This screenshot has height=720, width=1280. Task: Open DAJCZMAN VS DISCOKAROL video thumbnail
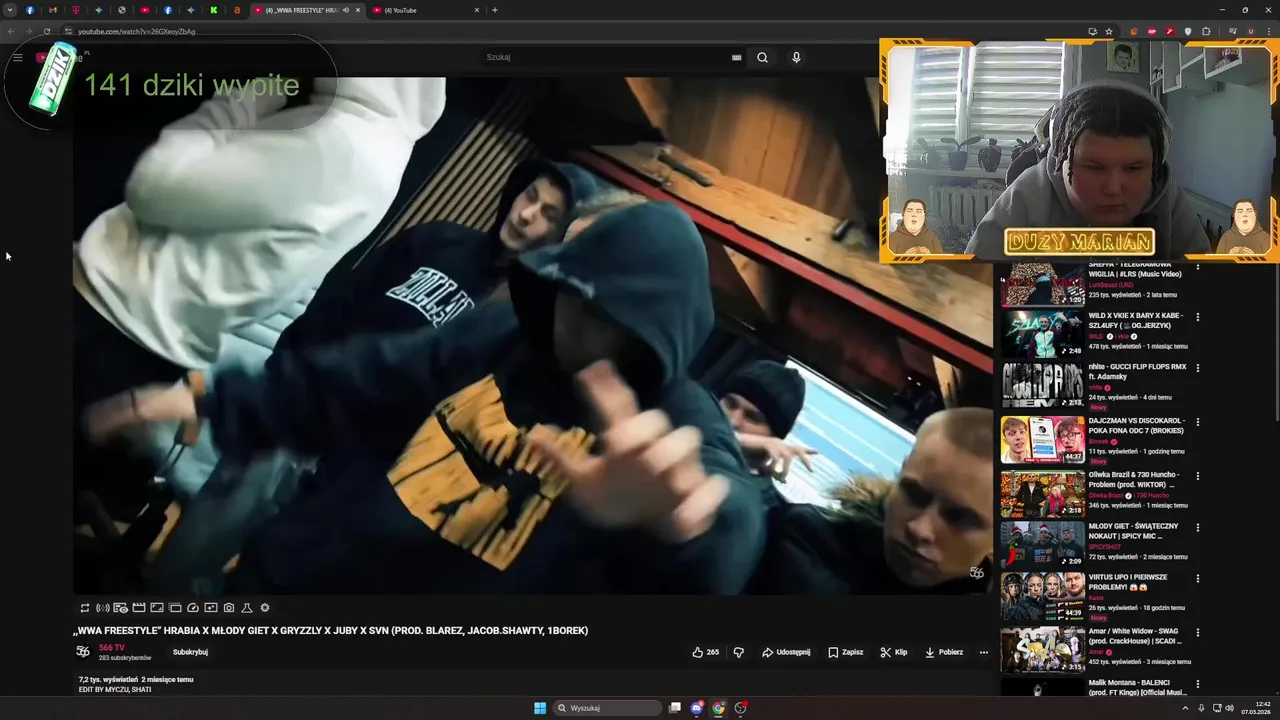pos(1043,440)
